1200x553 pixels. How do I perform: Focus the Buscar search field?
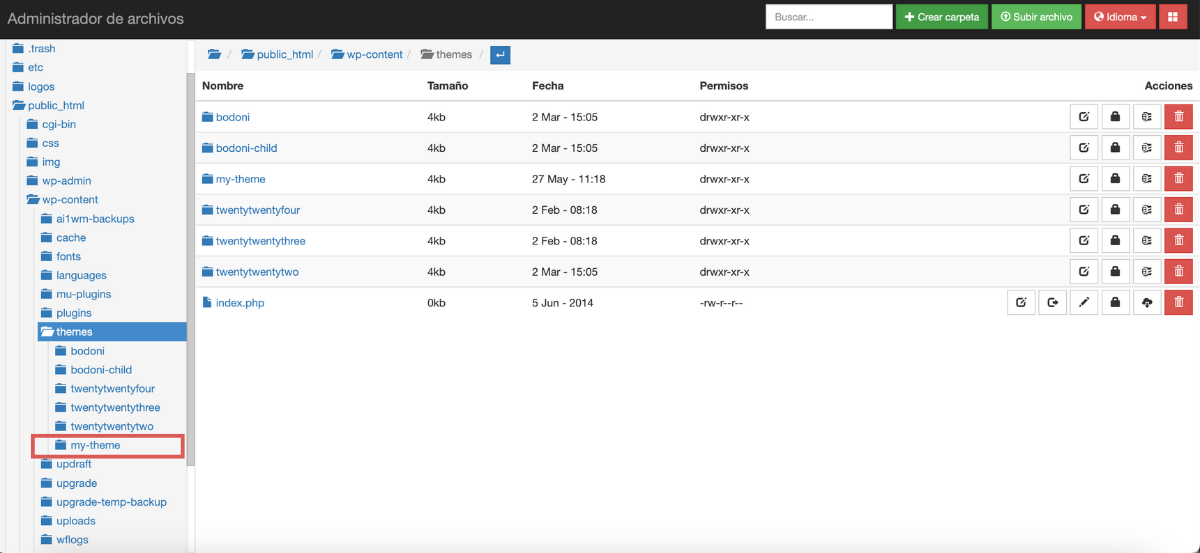pyautogui.click(x=828, y=17)
